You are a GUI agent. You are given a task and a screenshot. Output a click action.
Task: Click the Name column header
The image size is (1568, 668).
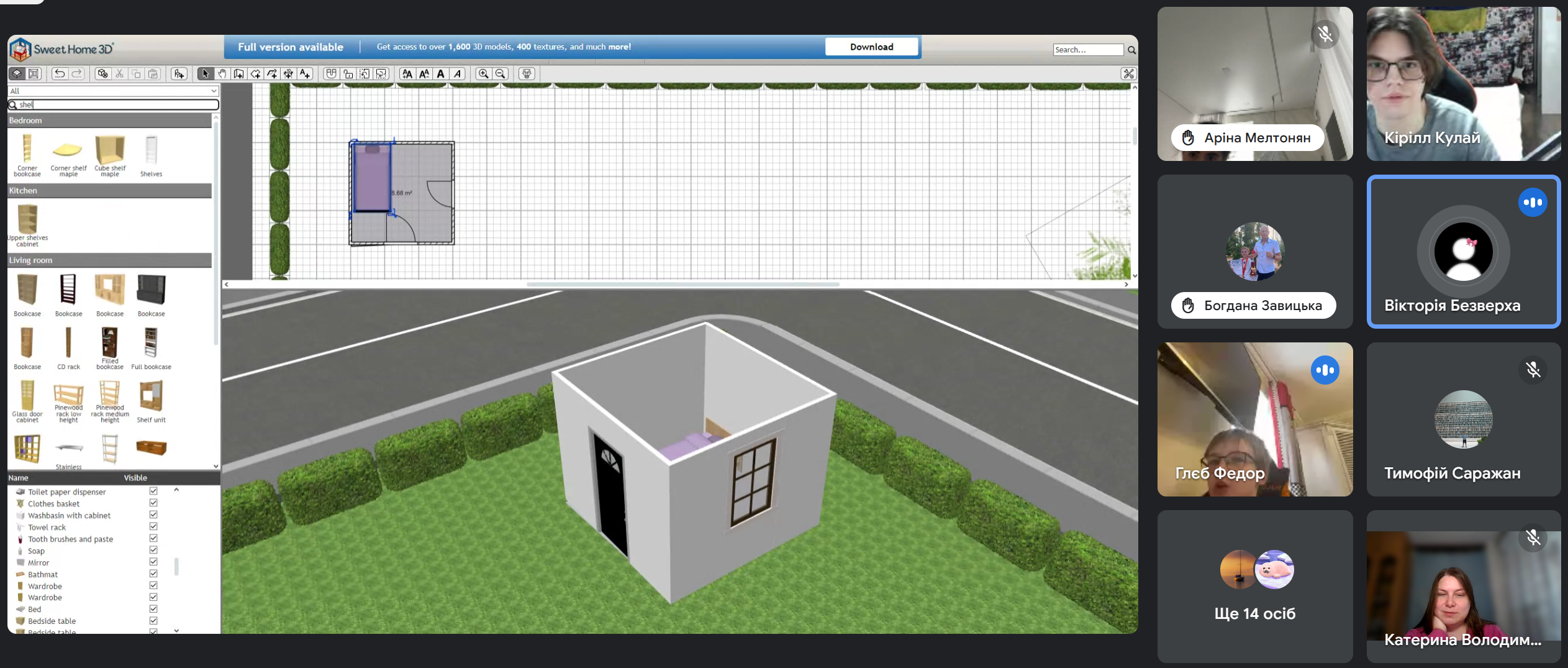19,478
